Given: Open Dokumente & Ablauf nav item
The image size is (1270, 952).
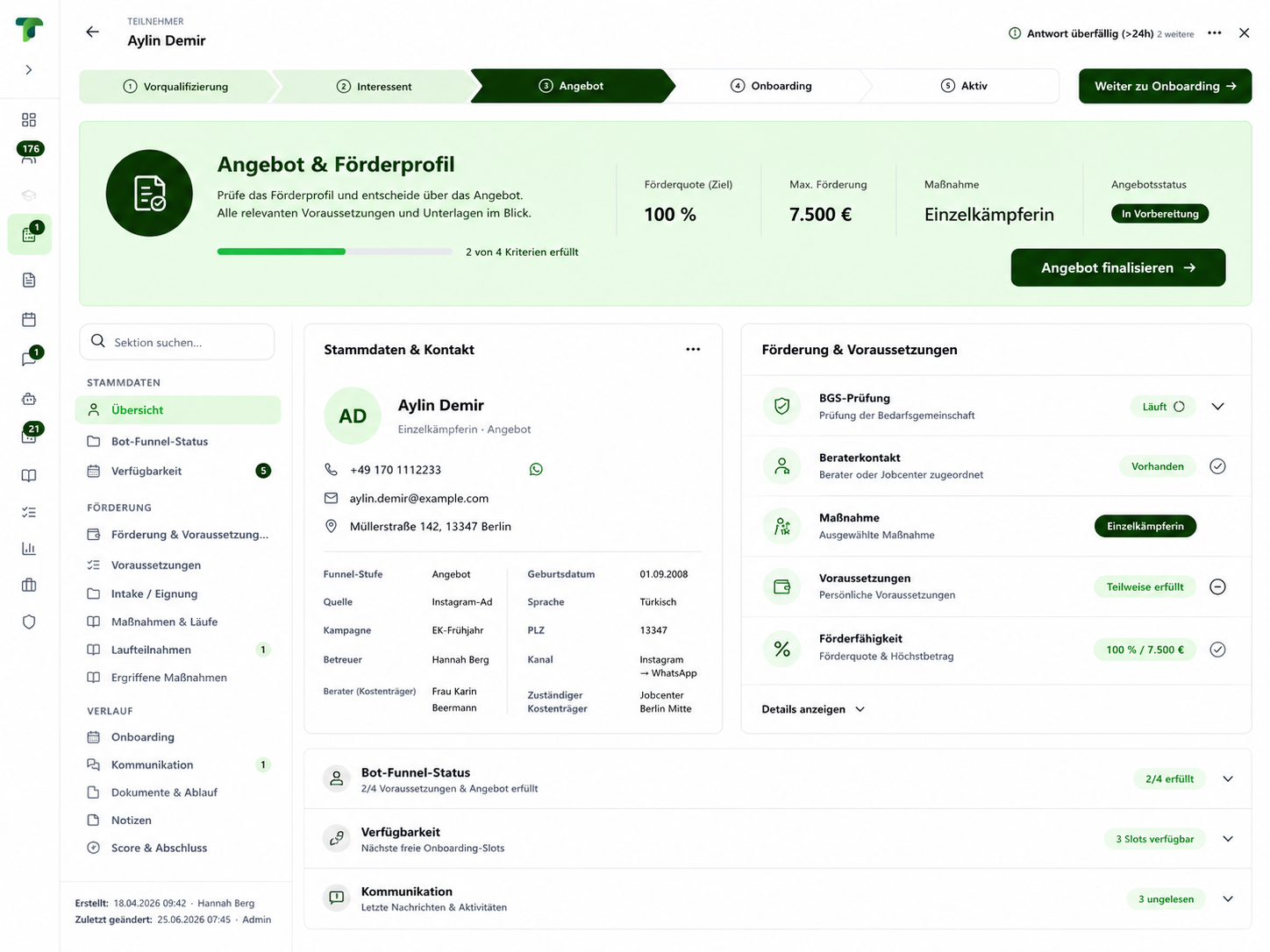Looking at the screenshot, I should pyautogui.click(x=178, y=792).
